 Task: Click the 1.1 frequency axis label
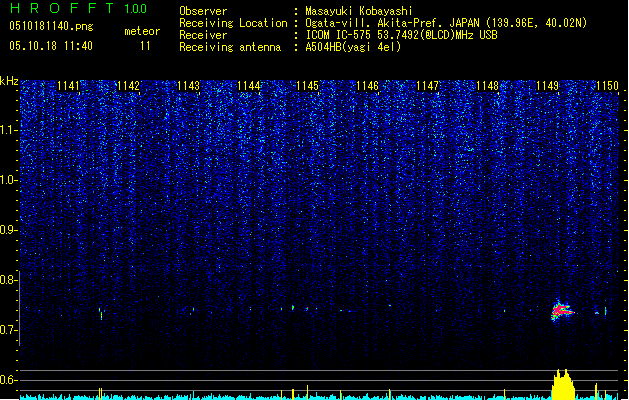tap(9, 130)
